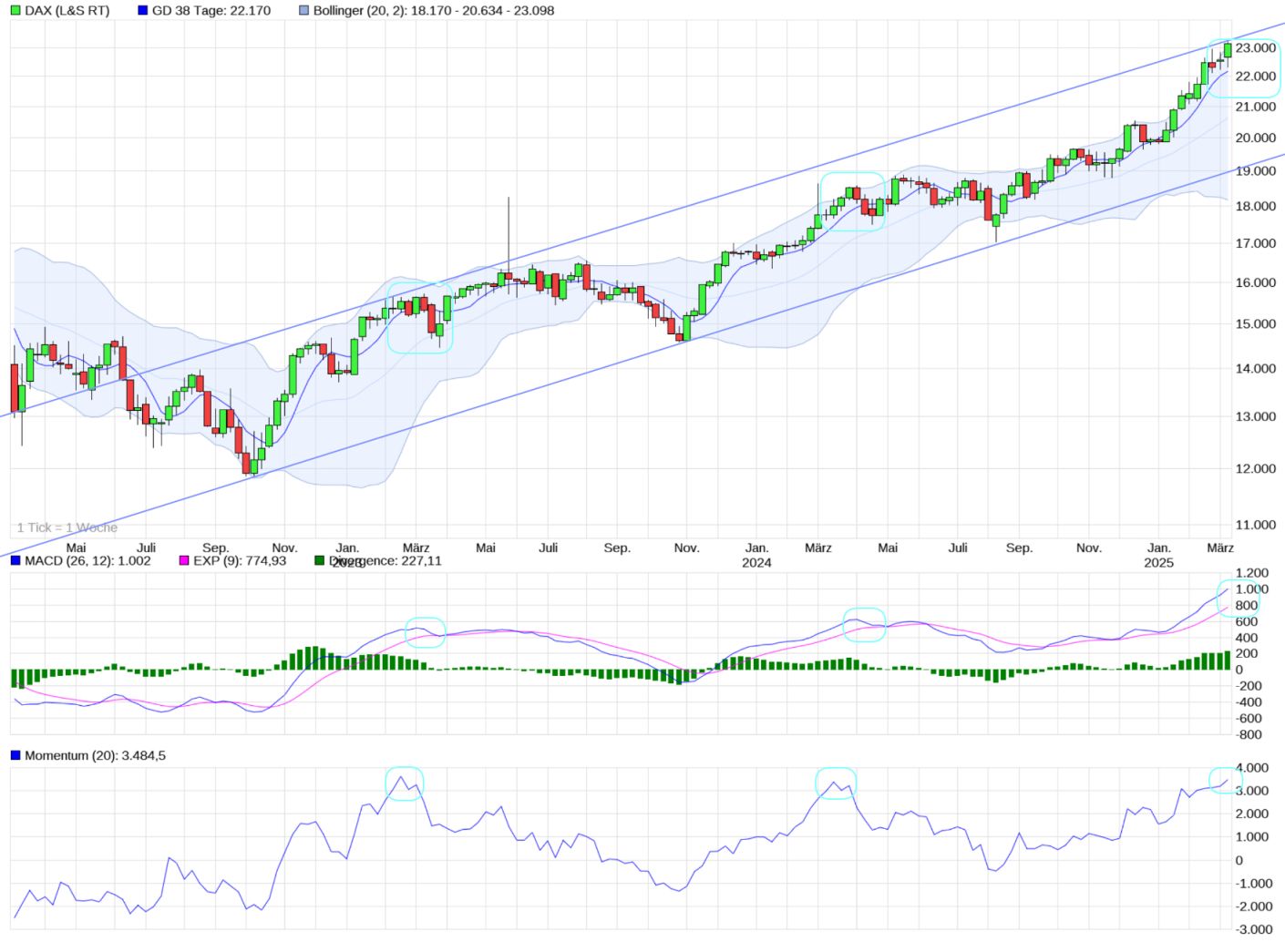Select the "DAX (L&S RT)" legend label
The width and height of the screenshot is (1285, 952).
(67, 11)
